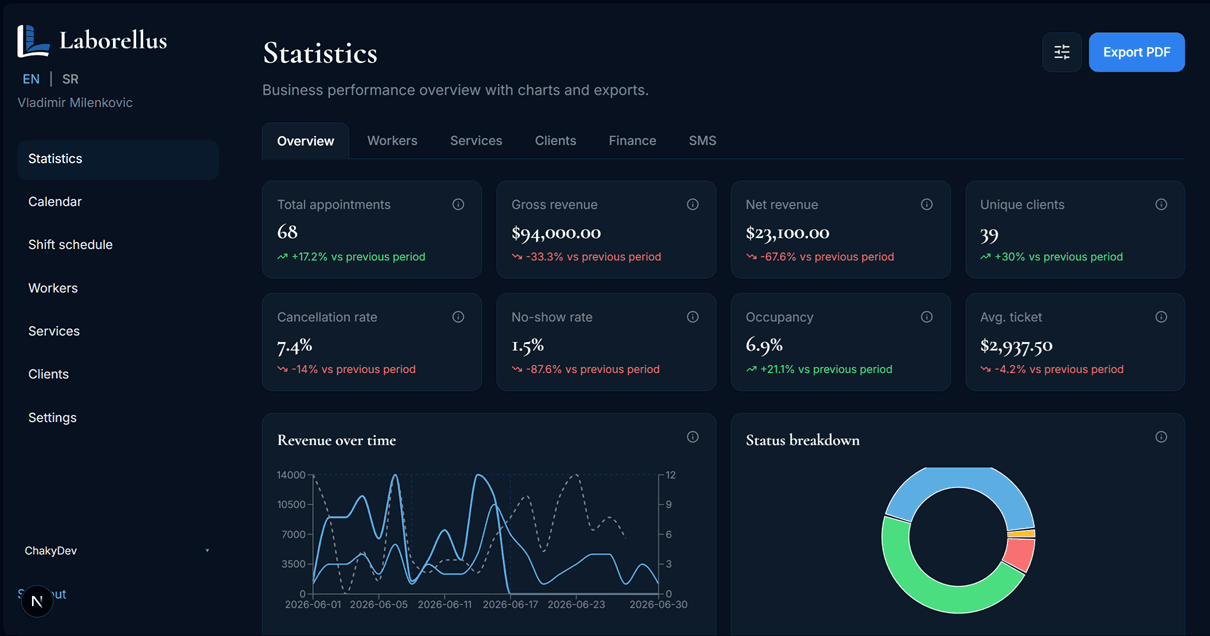Show info for Gross revenue card

[692, 204]
